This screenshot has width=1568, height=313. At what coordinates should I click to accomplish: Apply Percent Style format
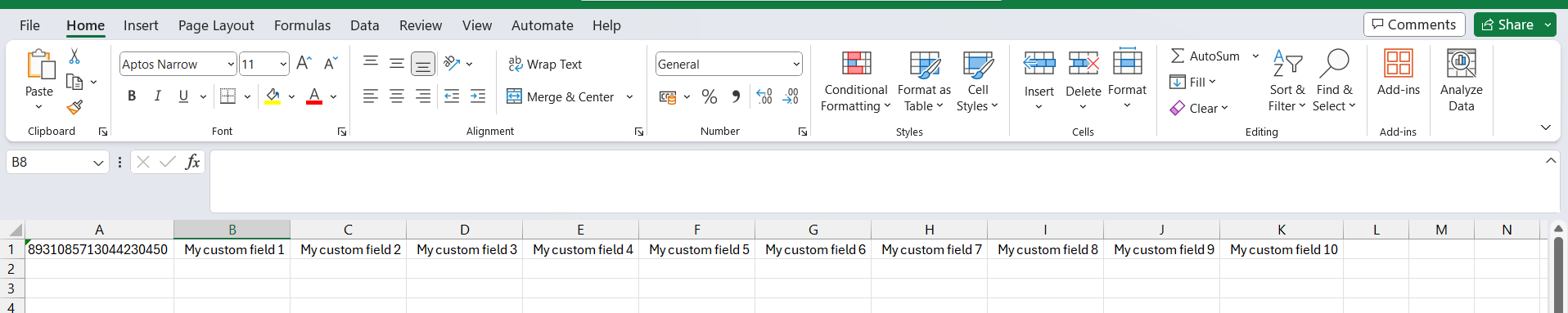point(710,96)
